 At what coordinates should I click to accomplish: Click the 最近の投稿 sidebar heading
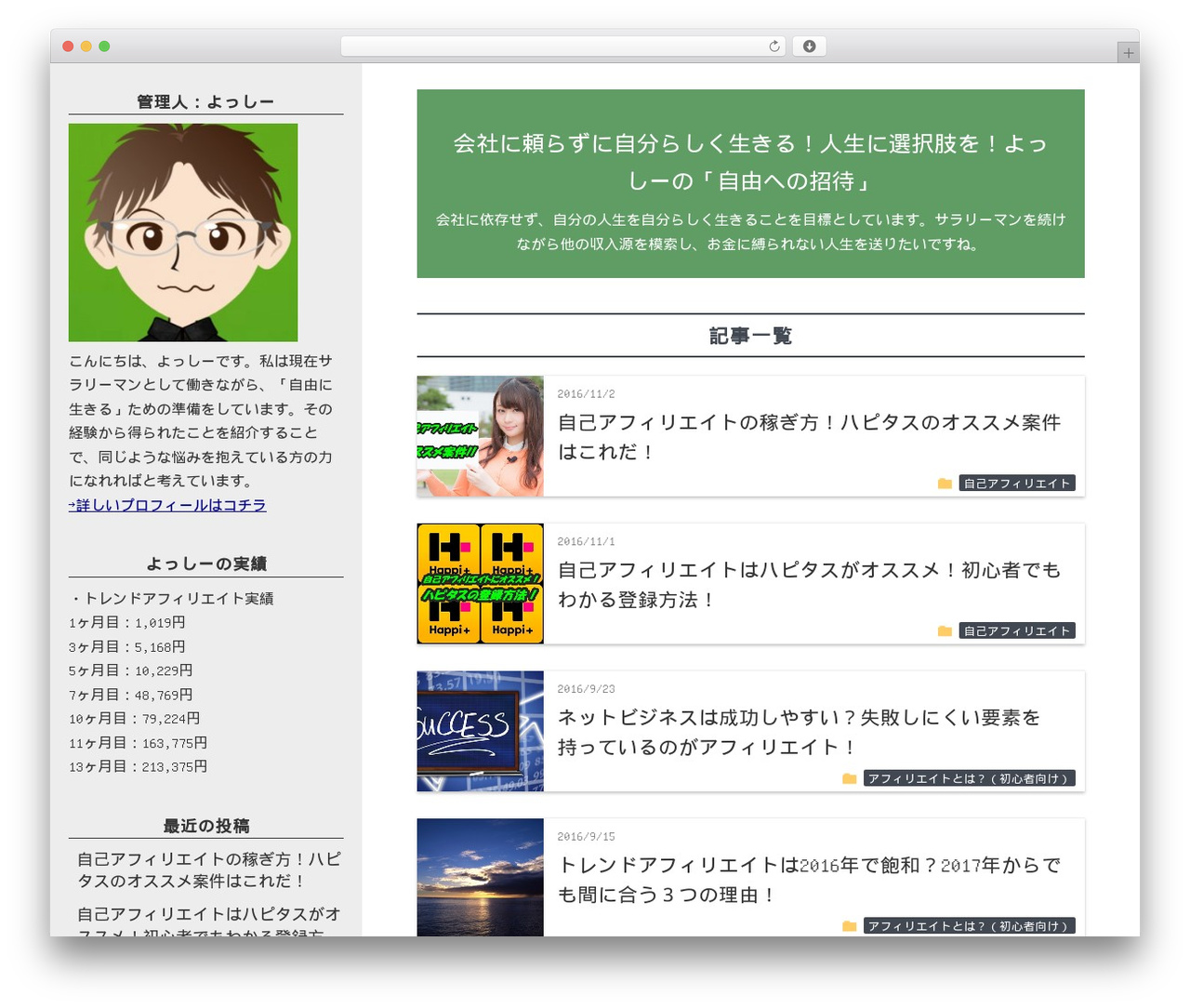pyautogui.click(x=206, y=826)
